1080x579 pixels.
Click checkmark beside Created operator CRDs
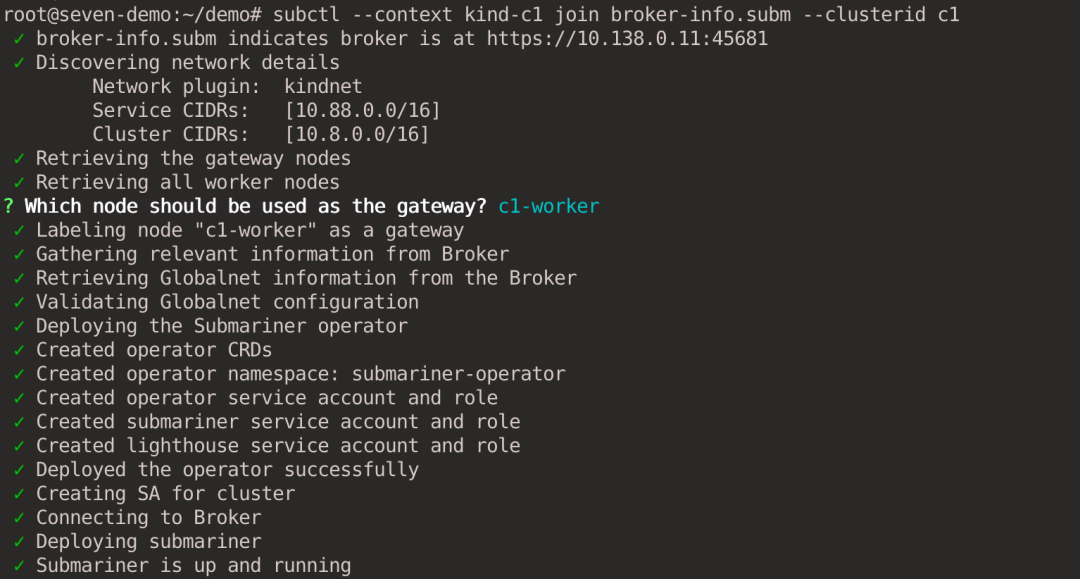point(19,350)
